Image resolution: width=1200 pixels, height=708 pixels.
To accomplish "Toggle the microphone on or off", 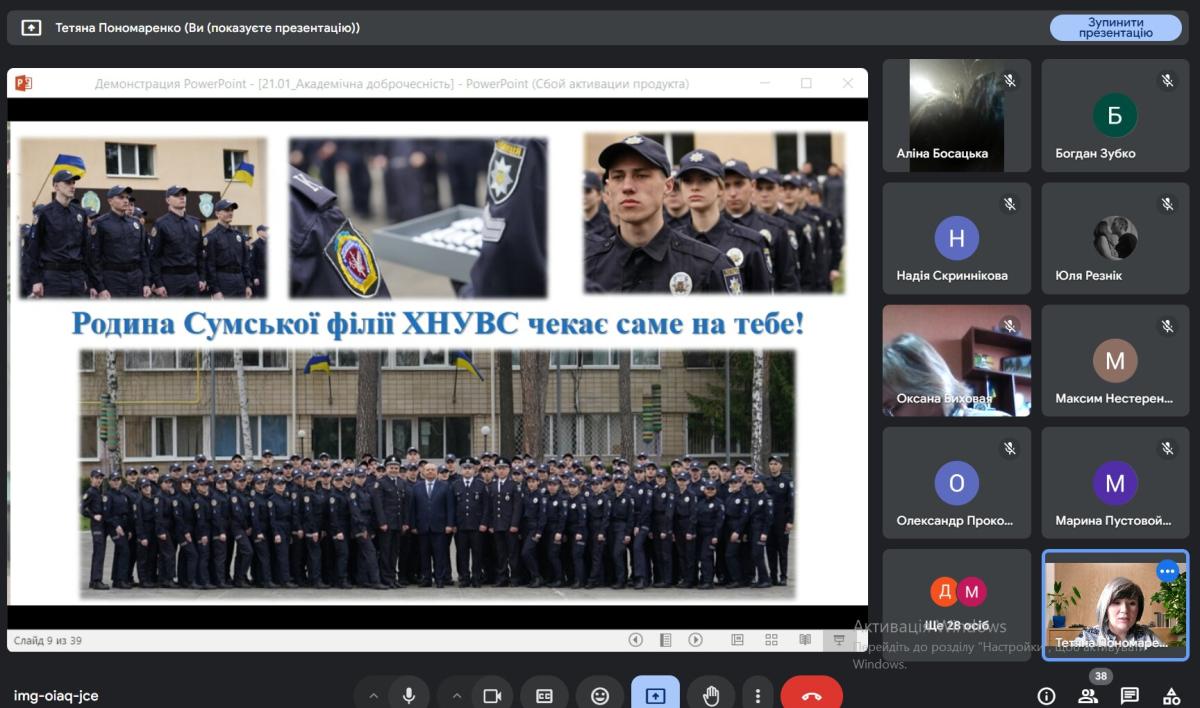I will point(408,696).
